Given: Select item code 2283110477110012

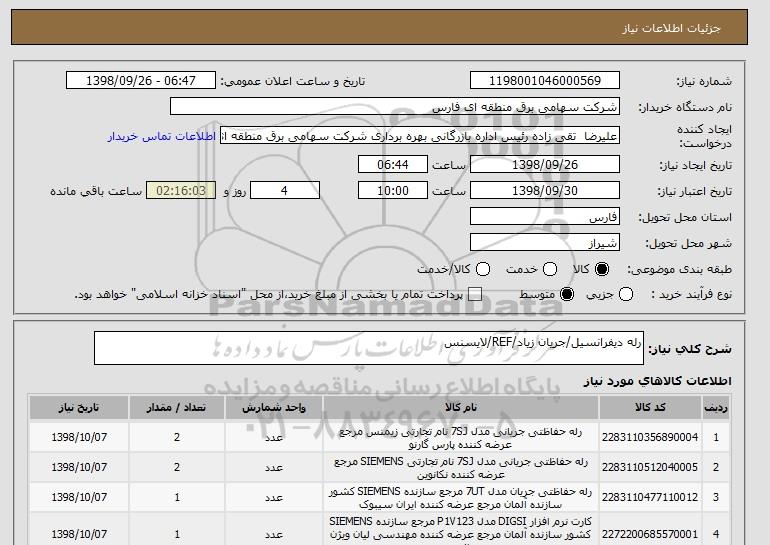Looking at the screenshot, I should coord(650,497).
